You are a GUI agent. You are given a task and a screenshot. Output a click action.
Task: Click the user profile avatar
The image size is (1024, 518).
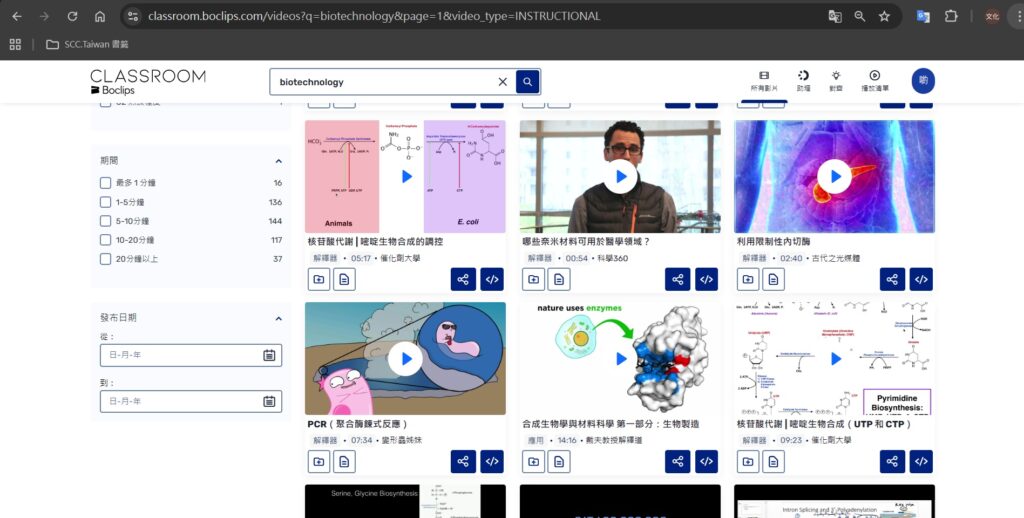click(x=923, y=81)
